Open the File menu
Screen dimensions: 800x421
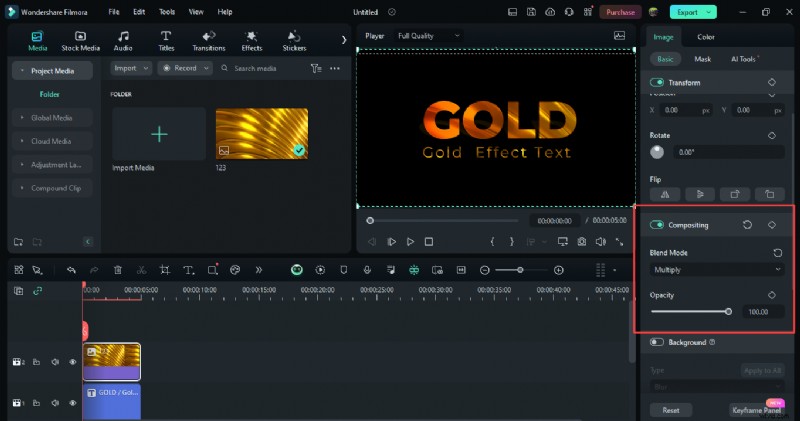[x=114, y=12]
